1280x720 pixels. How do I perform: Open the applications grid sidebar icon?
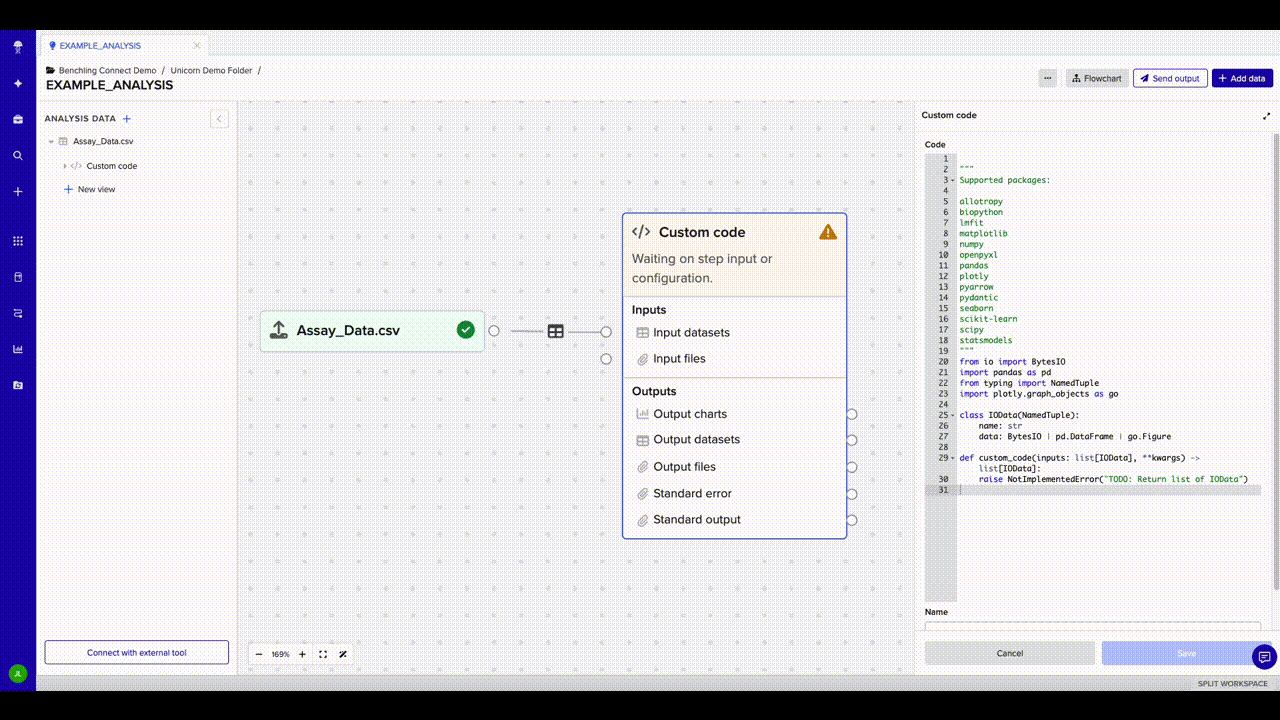tap(18, 241)
